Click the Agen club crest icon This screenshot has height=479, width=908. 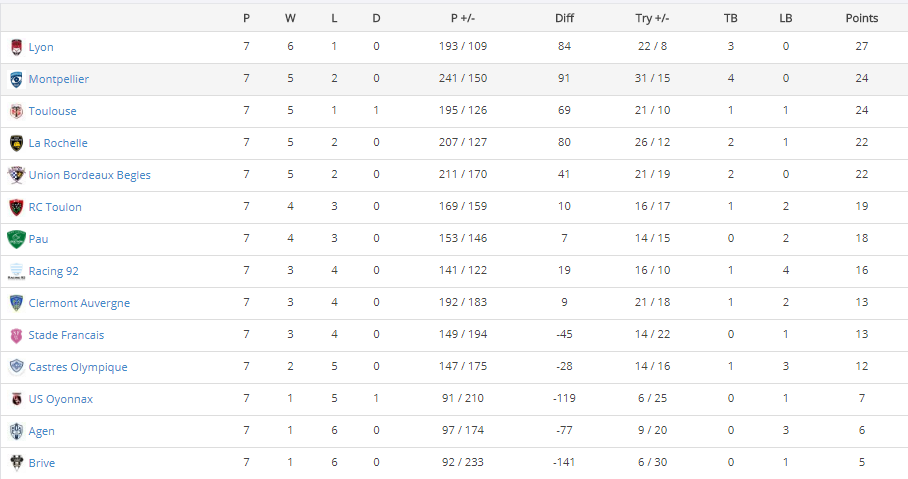click(16, 431)
